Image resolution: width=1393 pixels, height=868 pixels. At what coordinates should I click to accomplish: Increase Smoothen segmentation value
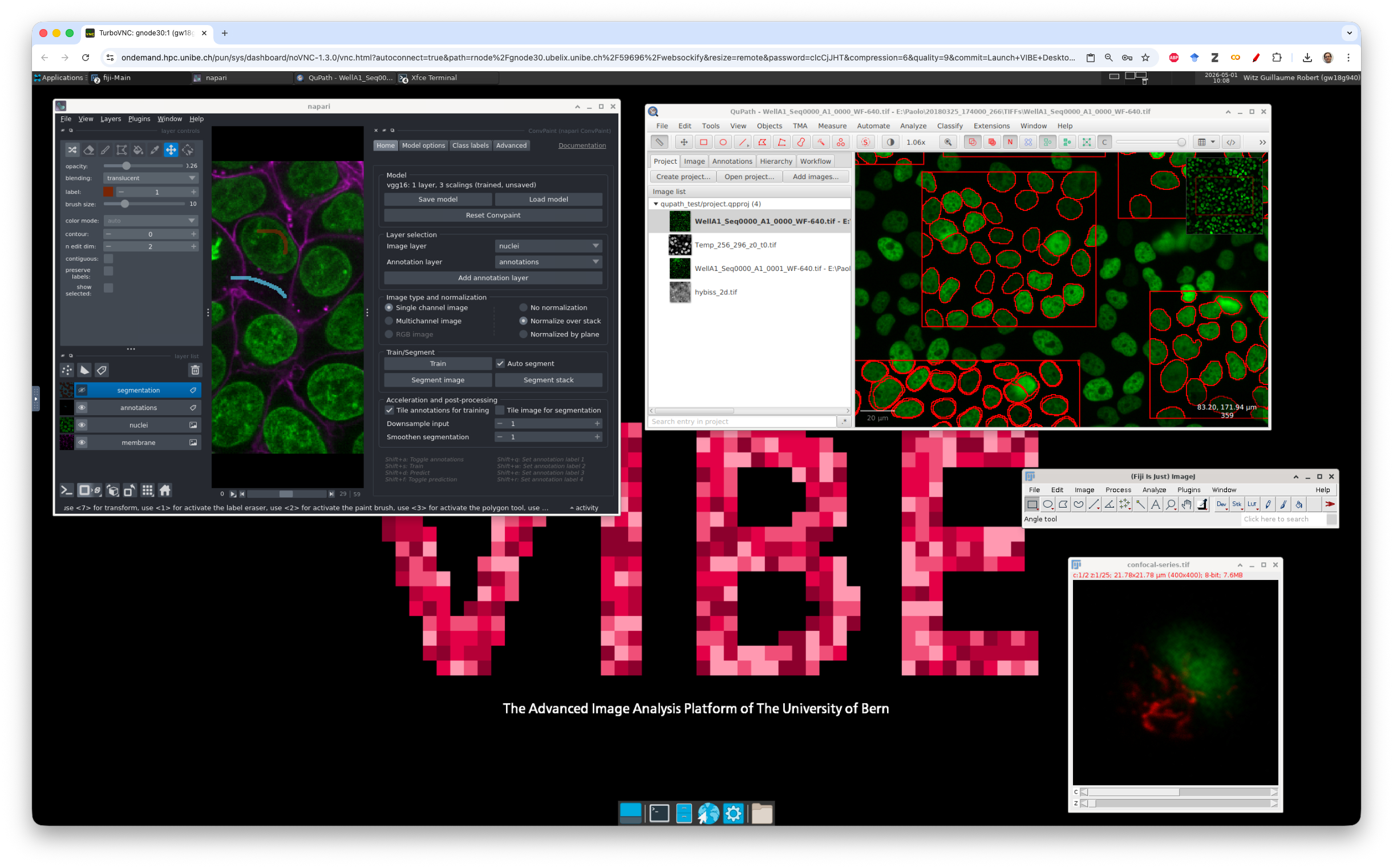pyautogui.click(x=597, y=437)
